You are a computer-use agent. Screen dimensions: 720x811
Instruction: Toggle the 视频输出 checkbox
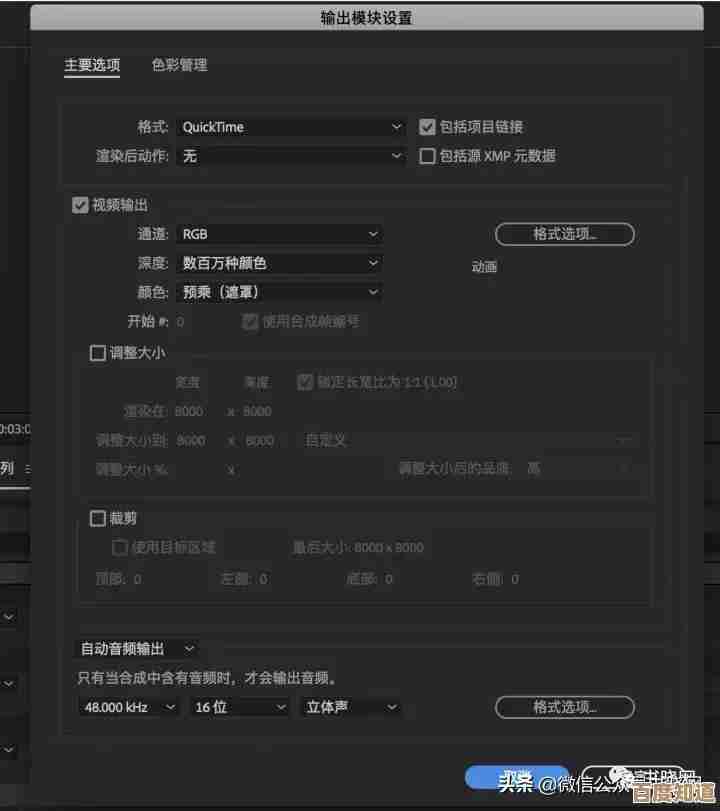click(80, 205)
